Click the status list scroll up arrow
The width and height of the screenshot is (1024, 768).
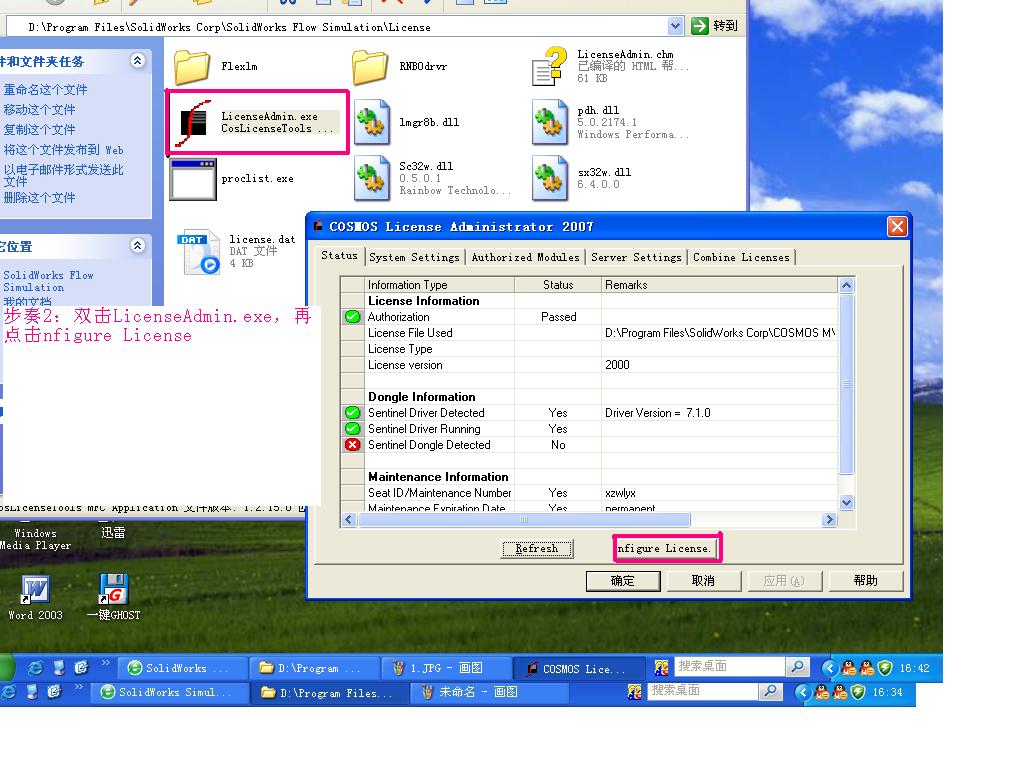[846, 285]
